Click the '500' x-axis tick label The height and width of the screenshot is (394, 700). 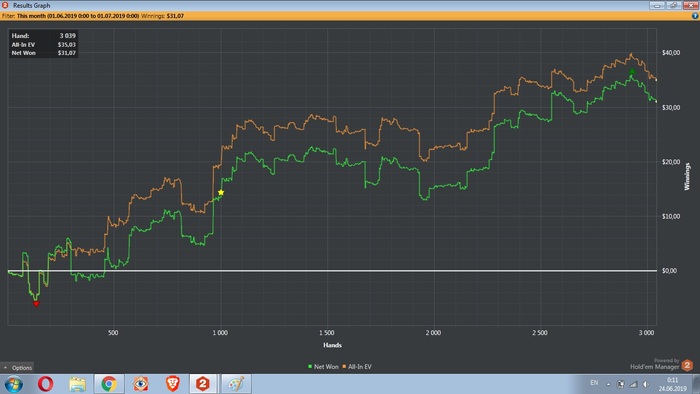click(x=113, y=333)
